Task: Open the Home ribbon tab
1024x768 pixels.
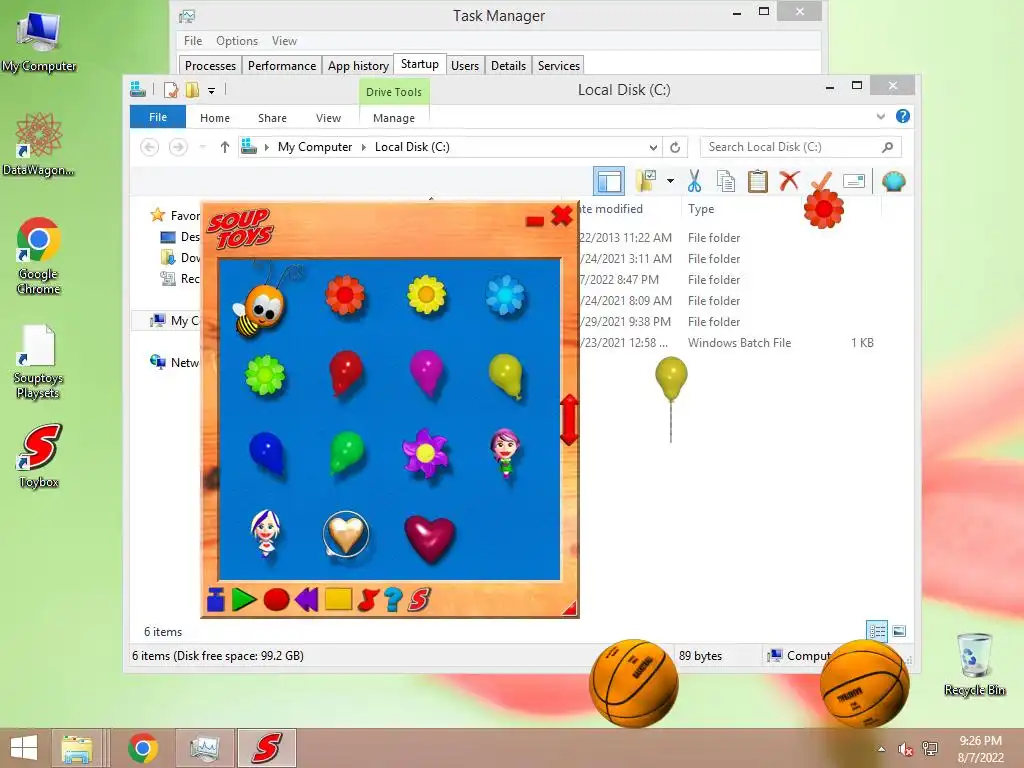Action: [215, 118]
